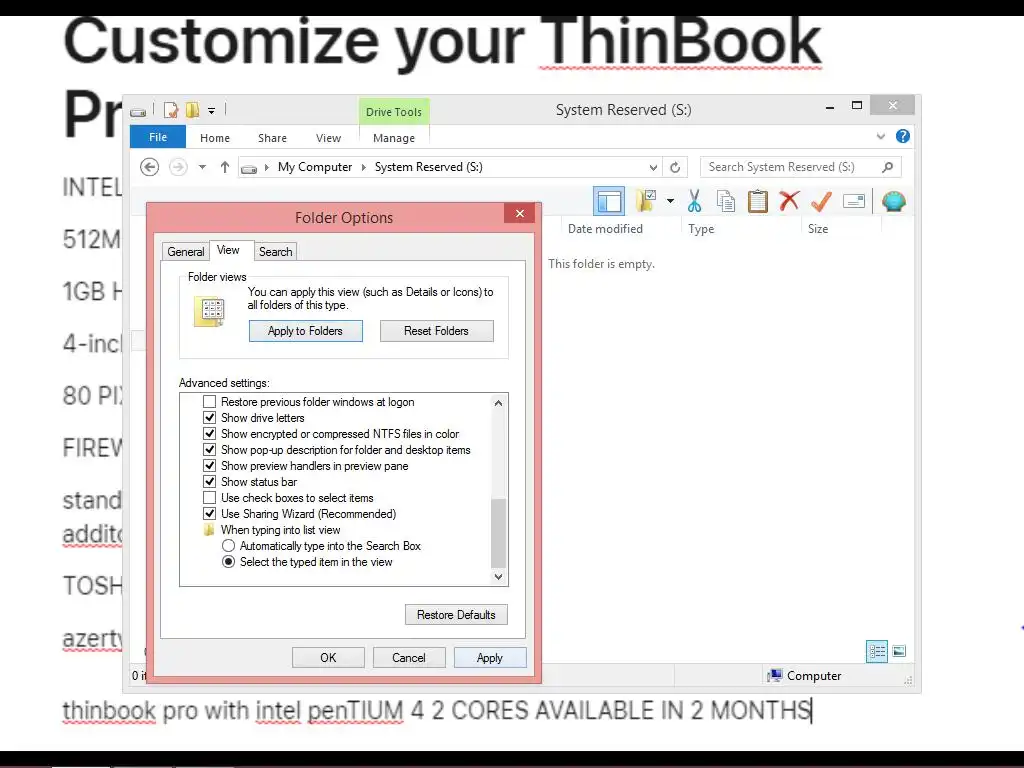Enable Use check boxes to select items
The image size is (1024, 768).
(x=210, y=498)
